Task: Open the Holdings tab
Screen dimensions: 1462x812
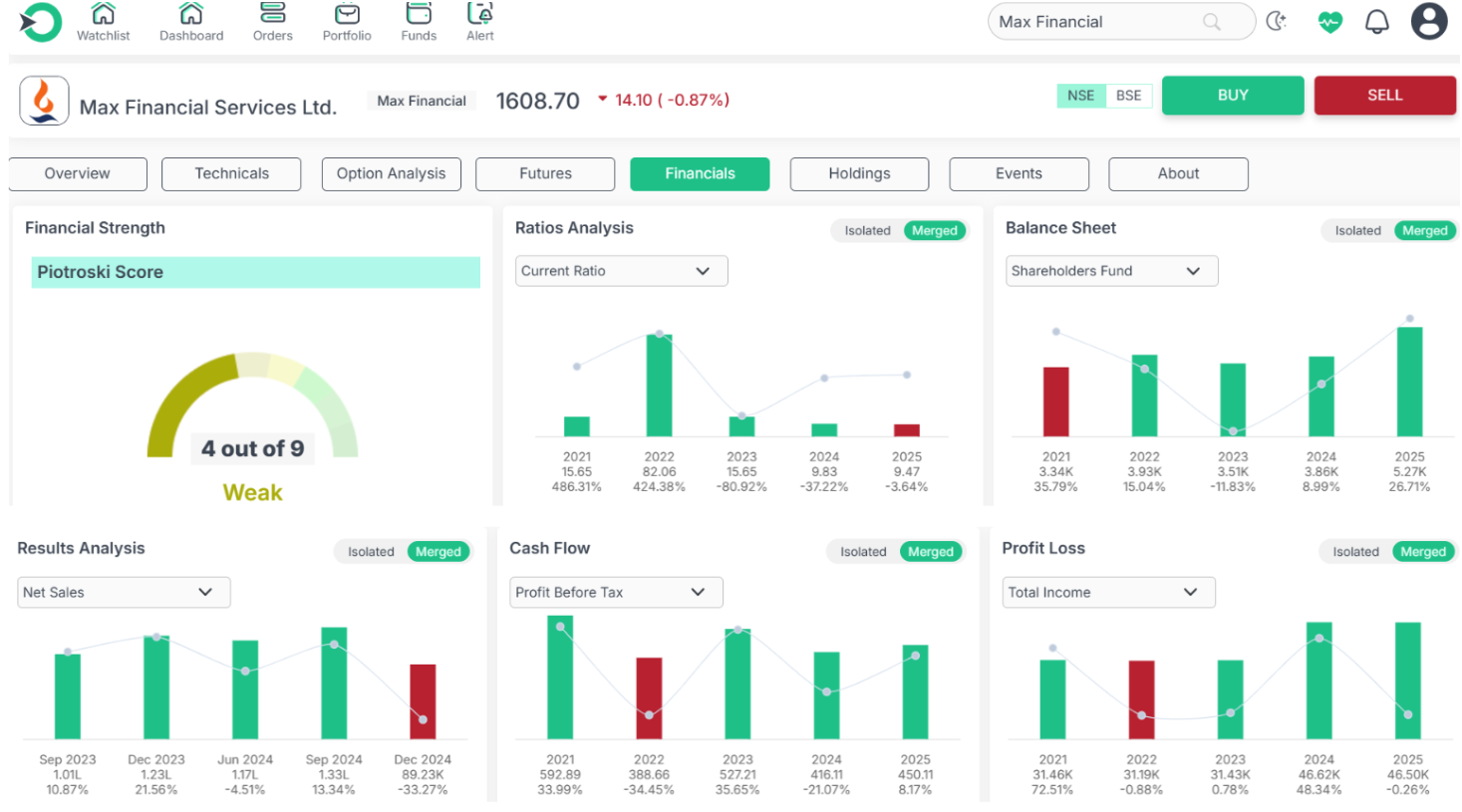Action: (859, 174)
